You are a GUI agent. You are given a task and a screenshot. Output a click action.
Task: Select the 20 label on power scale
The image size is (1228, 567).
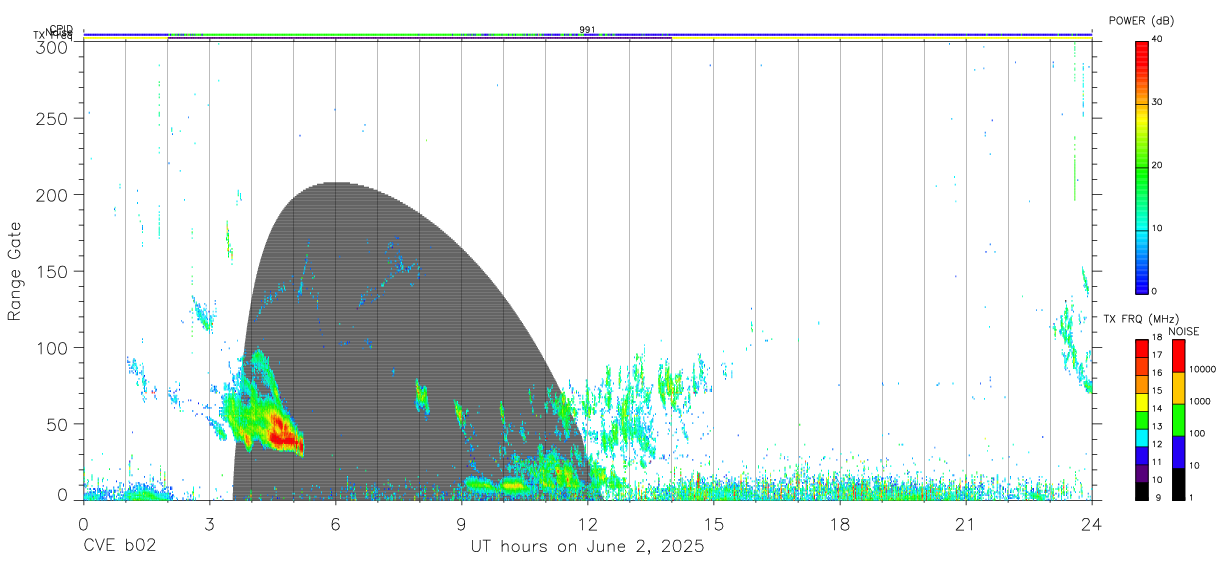(1158, 166)
